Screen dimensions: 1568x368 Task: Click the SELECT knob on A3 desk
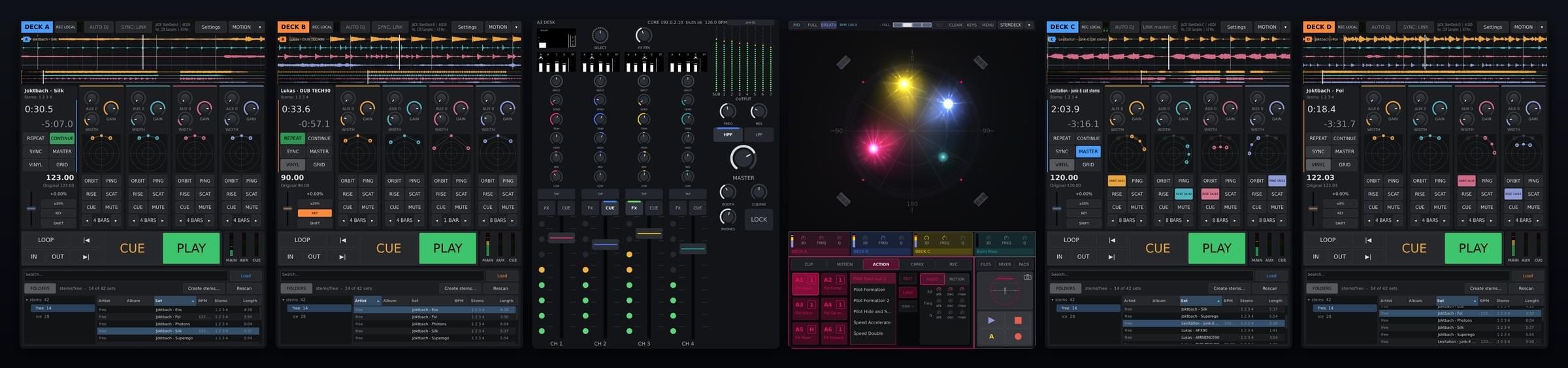coord(600,35)
